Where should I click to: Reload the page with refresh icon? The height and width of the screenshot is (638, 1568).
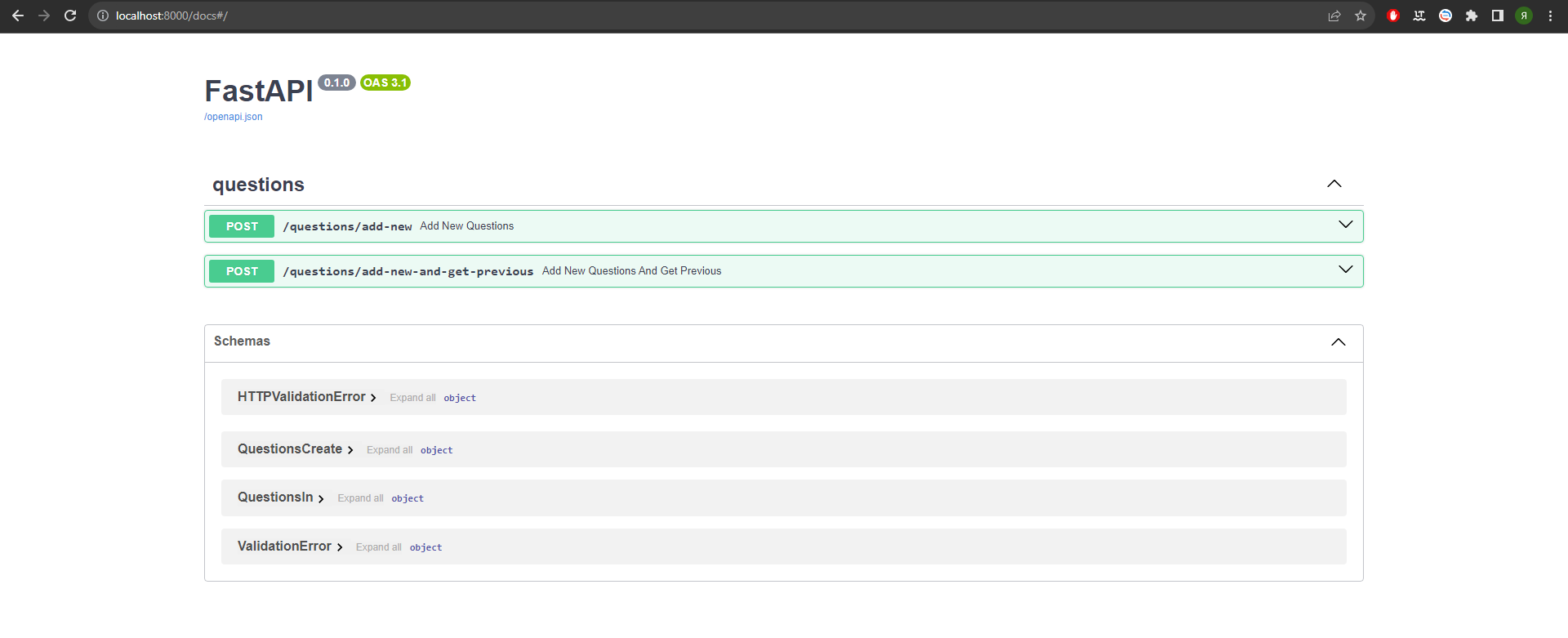click(70, 16)
